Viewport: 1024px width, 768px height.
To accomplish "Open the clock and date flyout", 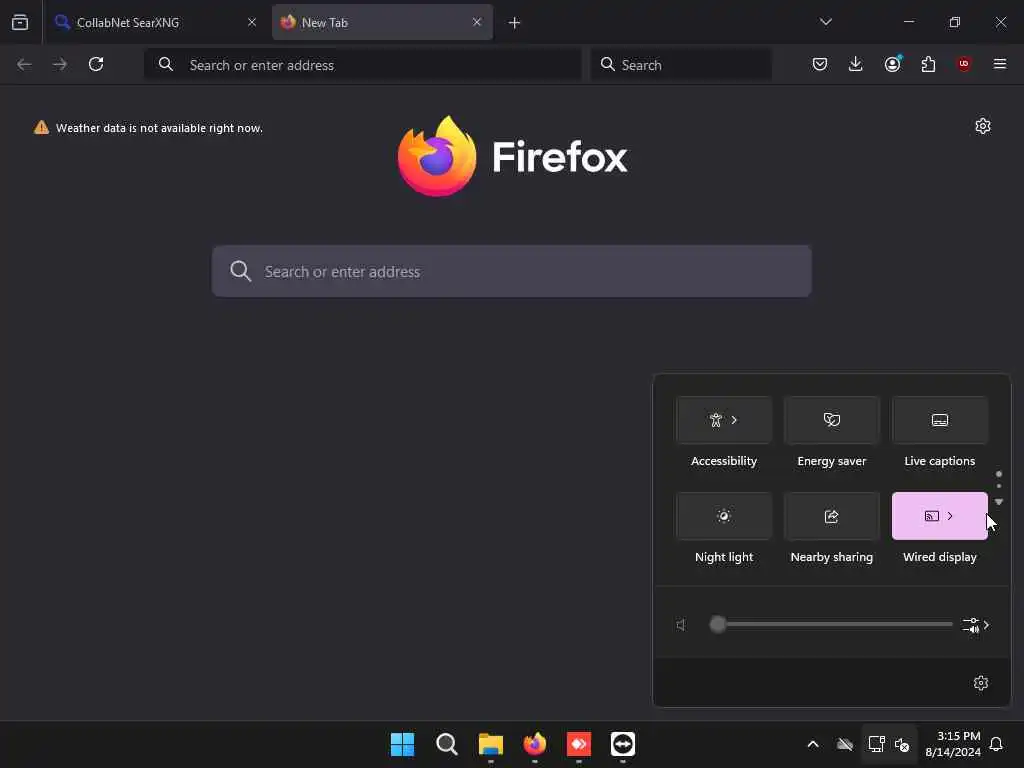I will pos(953,744).
